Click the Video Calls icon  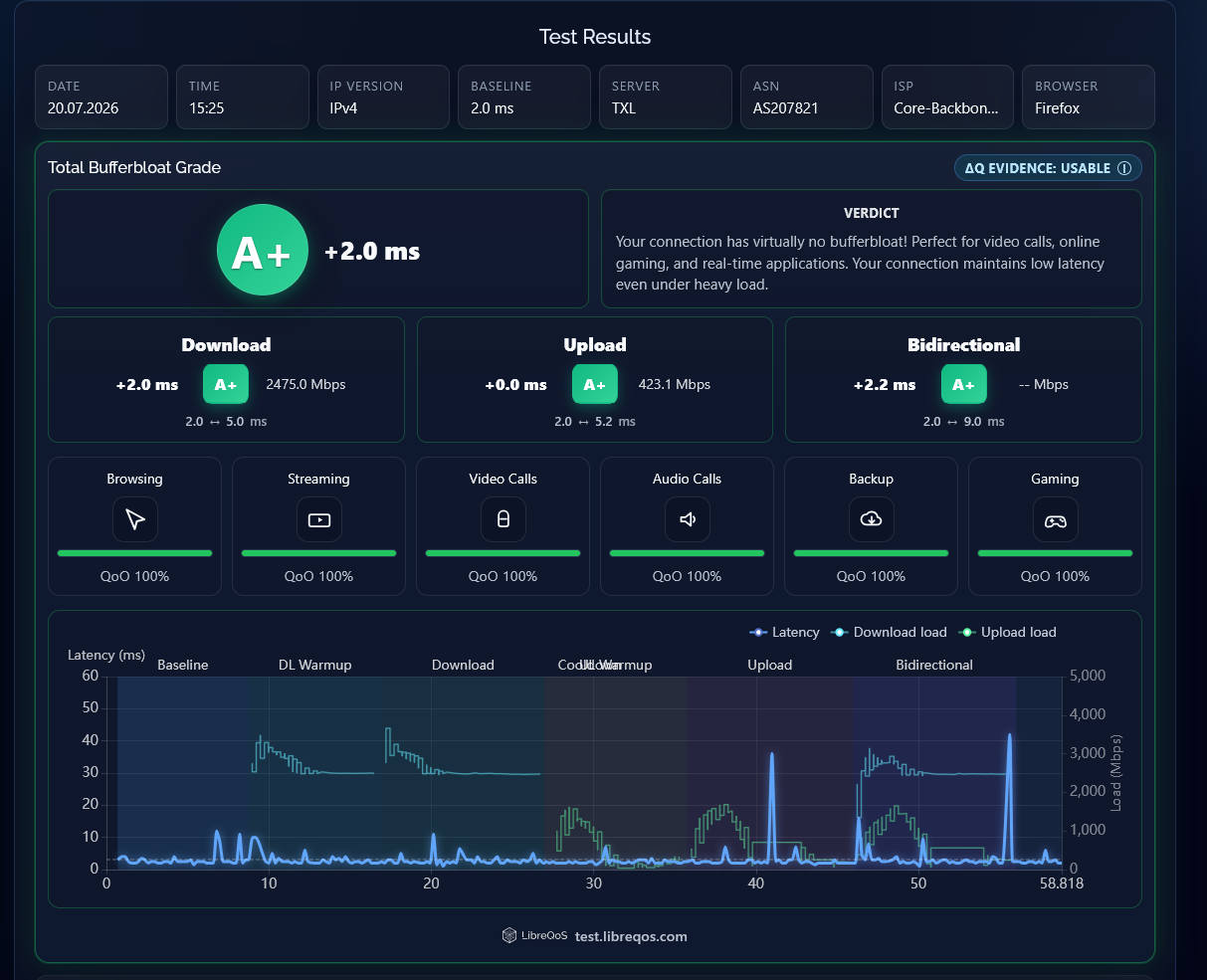(x=503, y=519)
